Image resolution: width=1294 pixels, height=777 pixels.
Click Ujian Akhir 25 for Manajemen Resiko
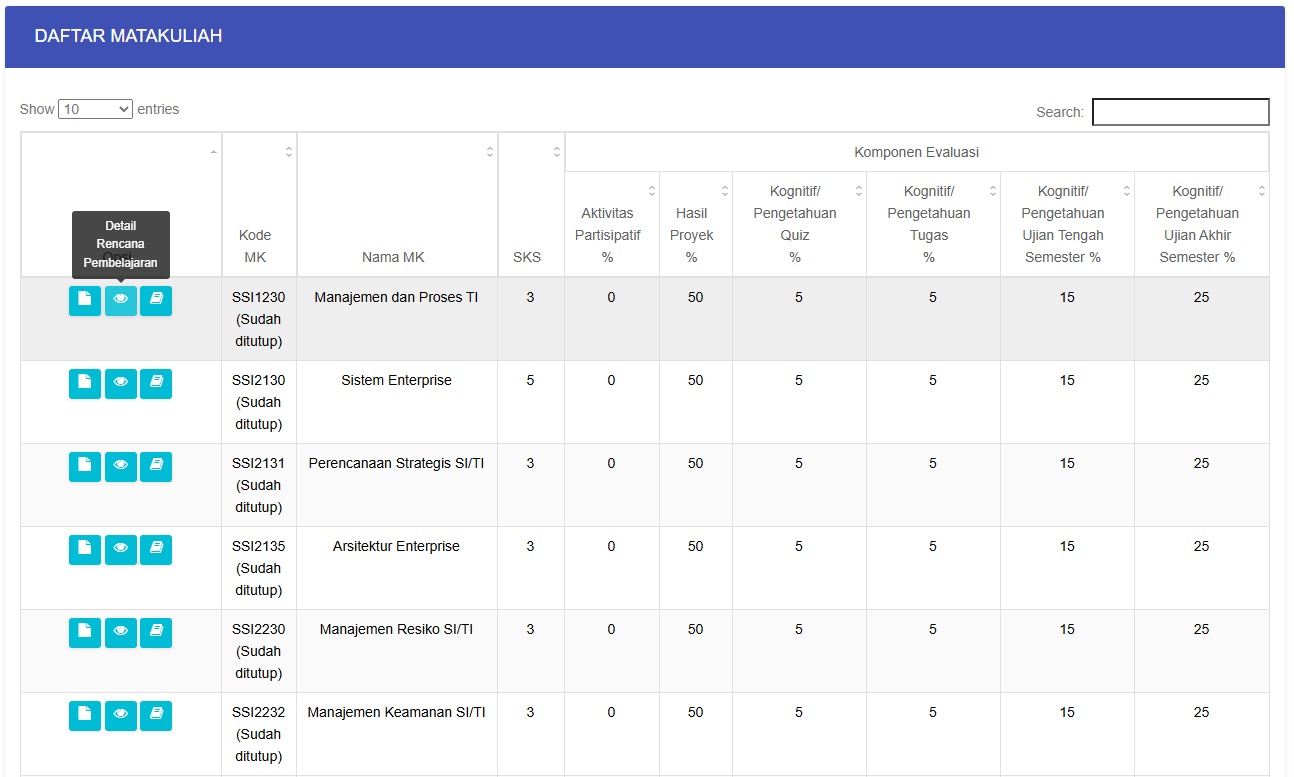(1201, 629)
